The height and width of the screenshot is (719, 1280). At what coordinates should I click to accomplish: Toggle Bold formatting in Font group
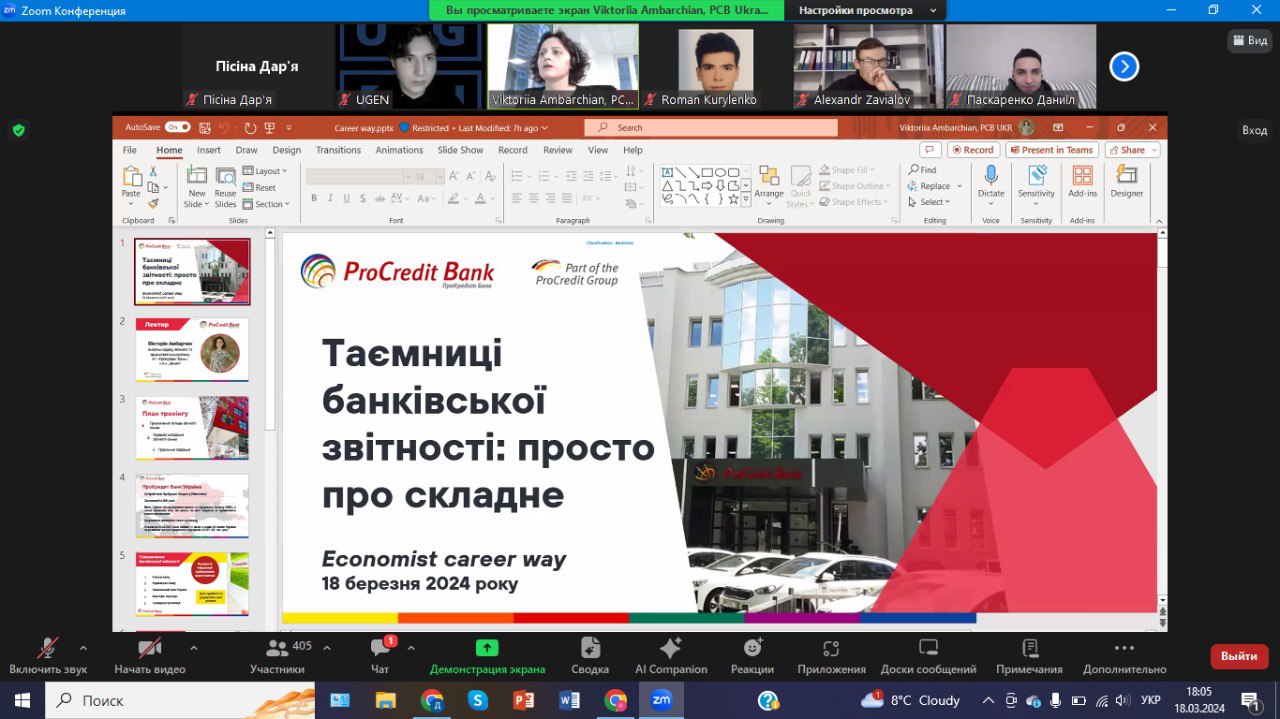tap(313, 198)
